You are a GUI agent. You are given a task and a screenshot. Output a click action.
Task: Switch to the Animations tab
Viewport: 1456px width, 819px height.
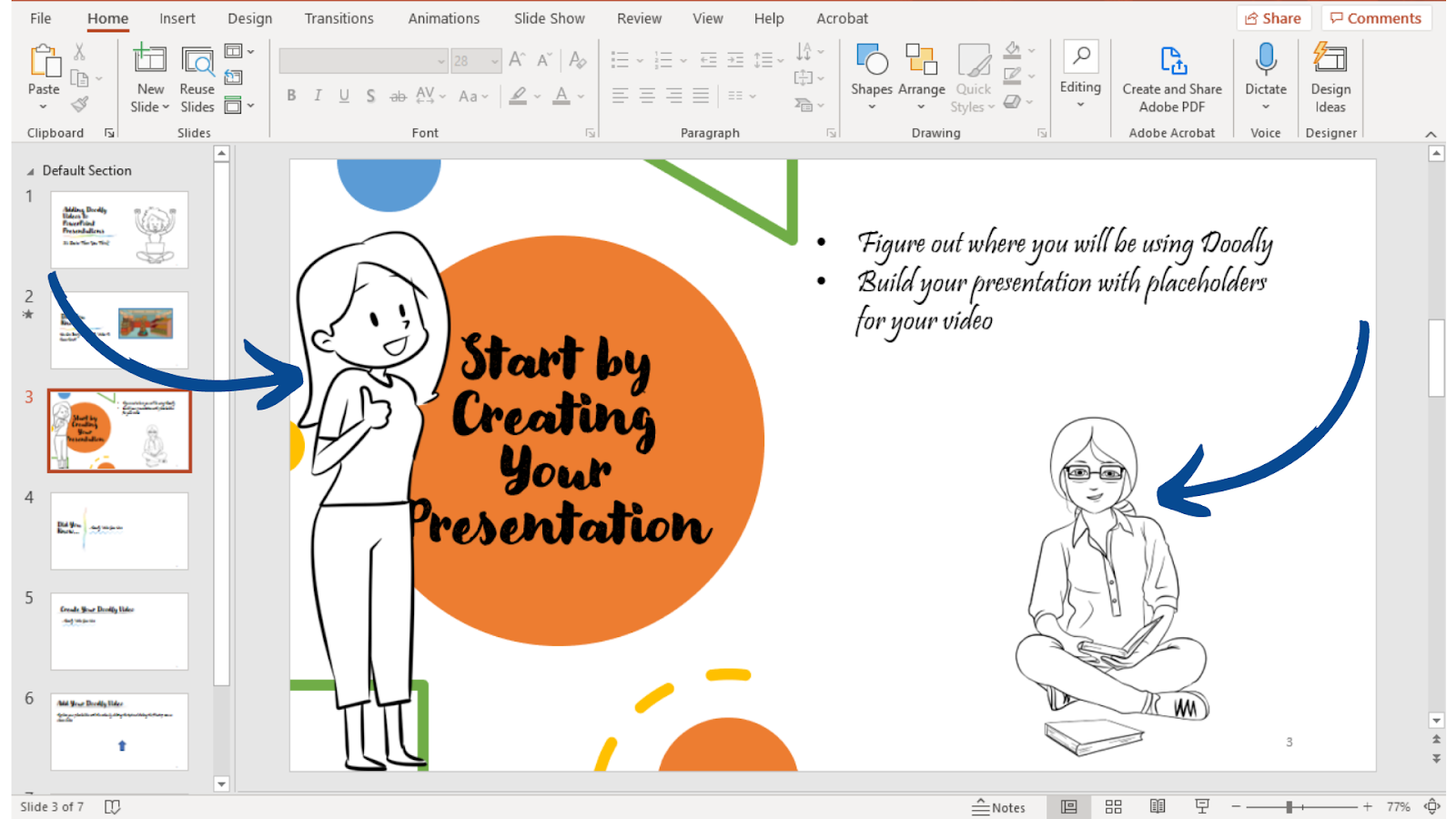coord(443,18)
